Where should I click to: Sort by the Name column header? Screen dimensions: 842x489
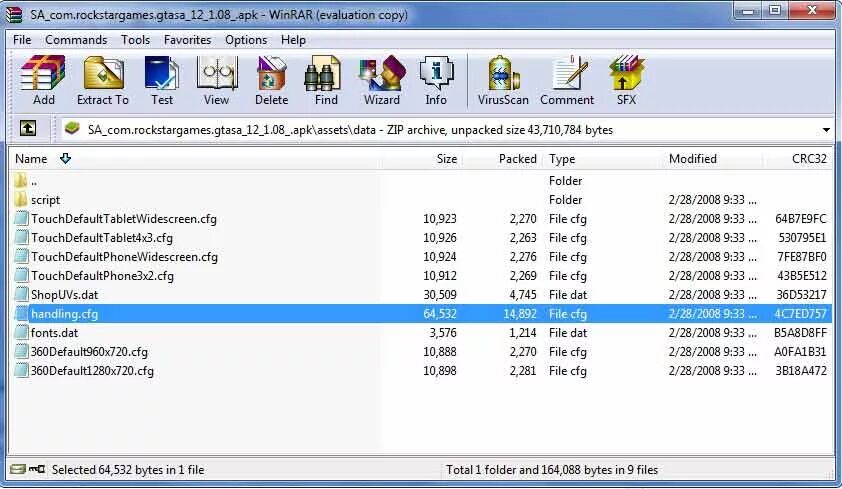pos(31,159)
